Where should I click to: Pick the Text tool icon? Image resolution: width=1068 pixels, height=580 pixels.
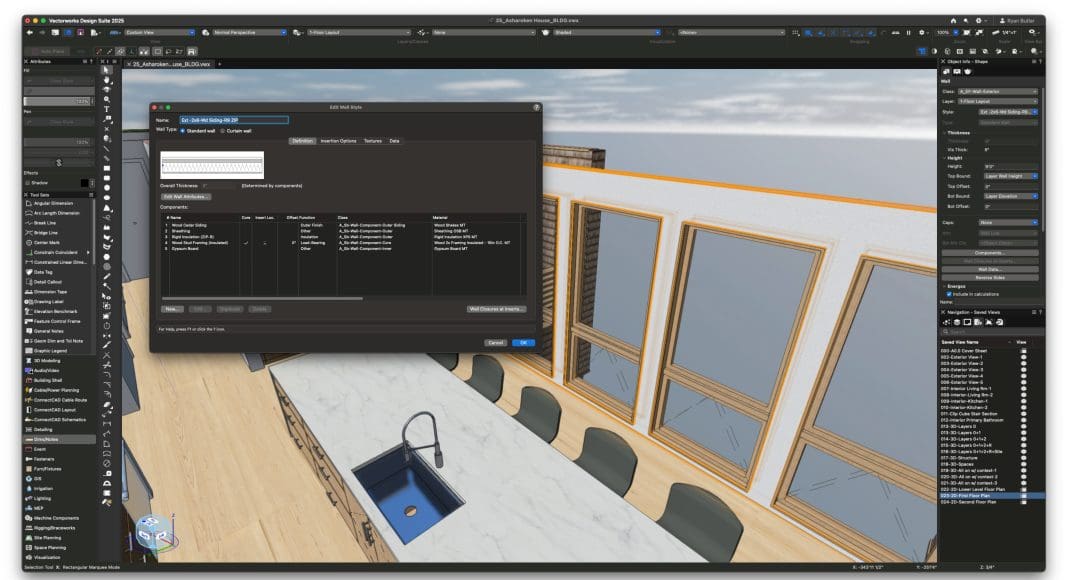point(106,109)
